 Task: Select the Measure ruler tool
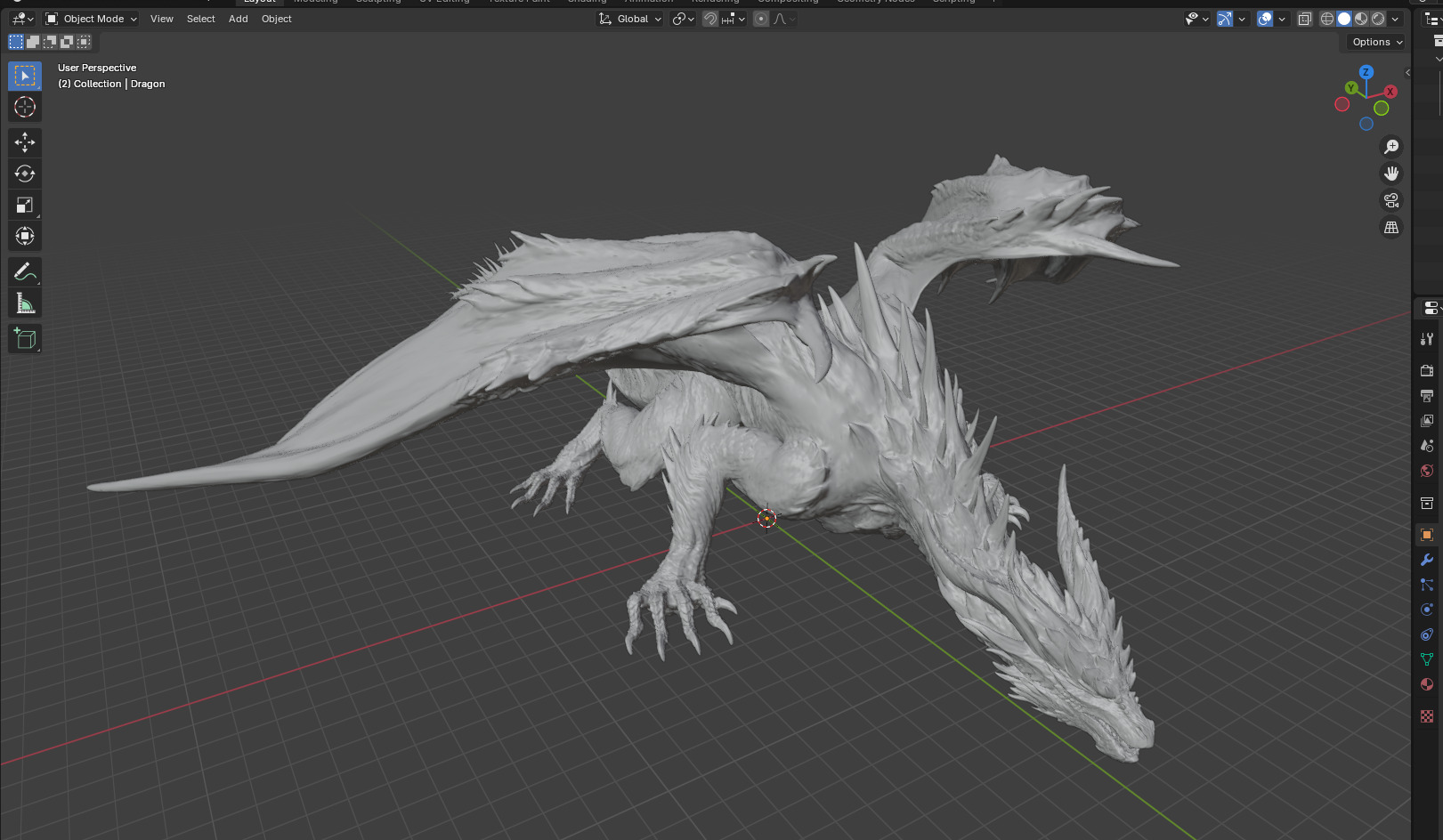(25, 303)
